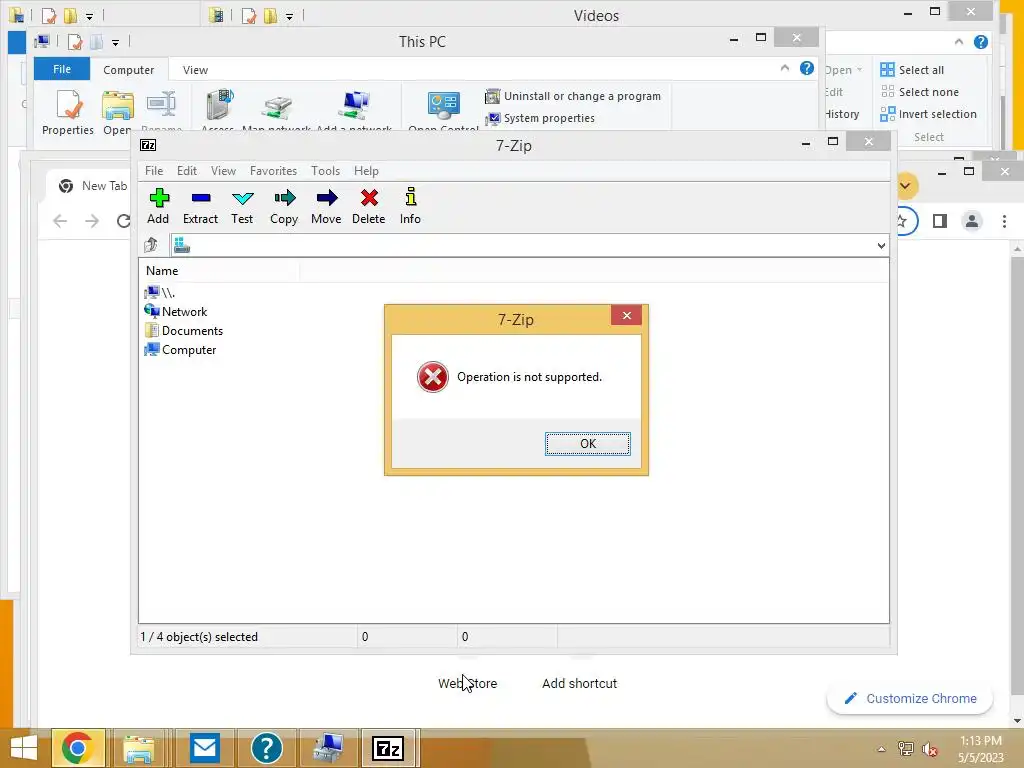Switch to Computer tab in This PC
Image resolution: width=1024 pixels, height=768 pixels.
tap(129, 69)
